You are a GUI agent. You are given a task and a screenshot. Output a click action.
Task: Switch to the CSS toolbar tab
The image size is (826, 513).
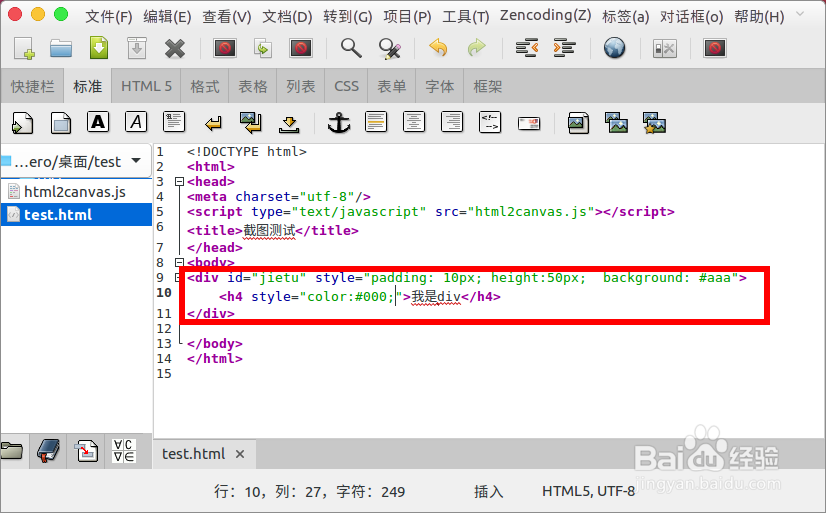pyautogui.click(x=346, y=86)
